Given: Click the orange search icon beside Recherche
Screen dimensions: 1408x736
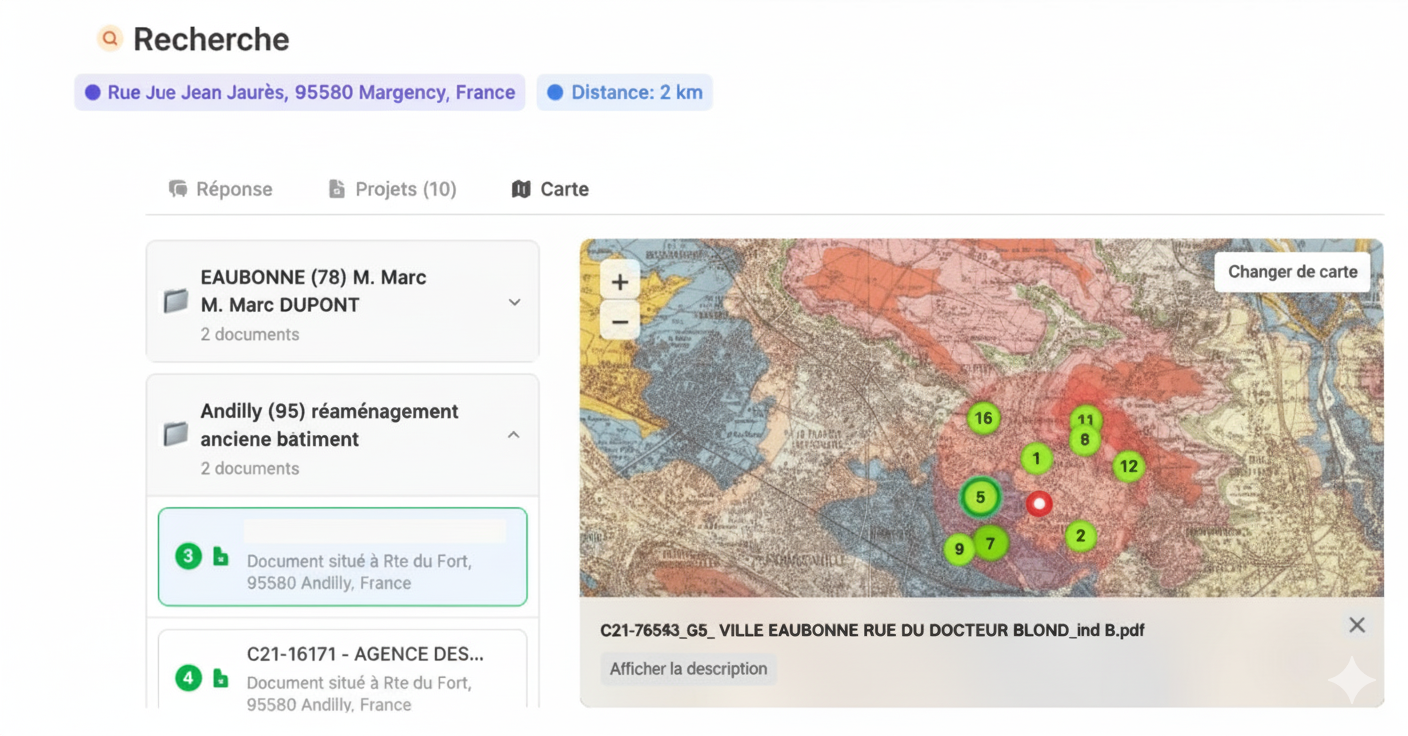Looking at the screenshot, I should tap(109, 39).
